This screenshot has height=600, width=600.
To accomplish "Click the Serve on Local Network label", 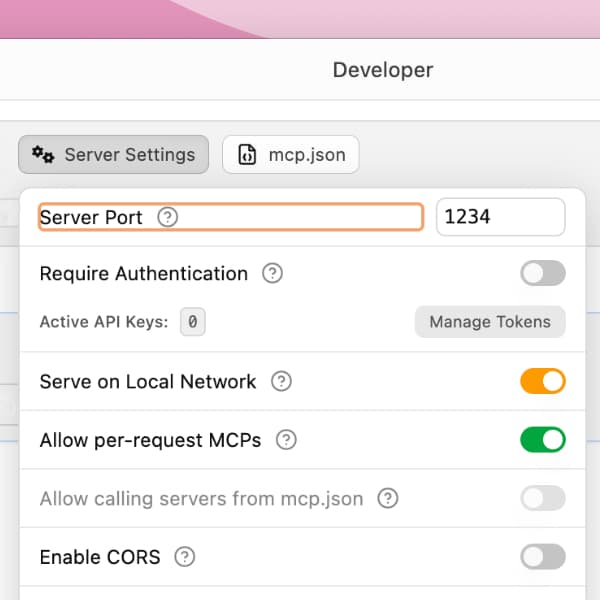I will point(148,382).
